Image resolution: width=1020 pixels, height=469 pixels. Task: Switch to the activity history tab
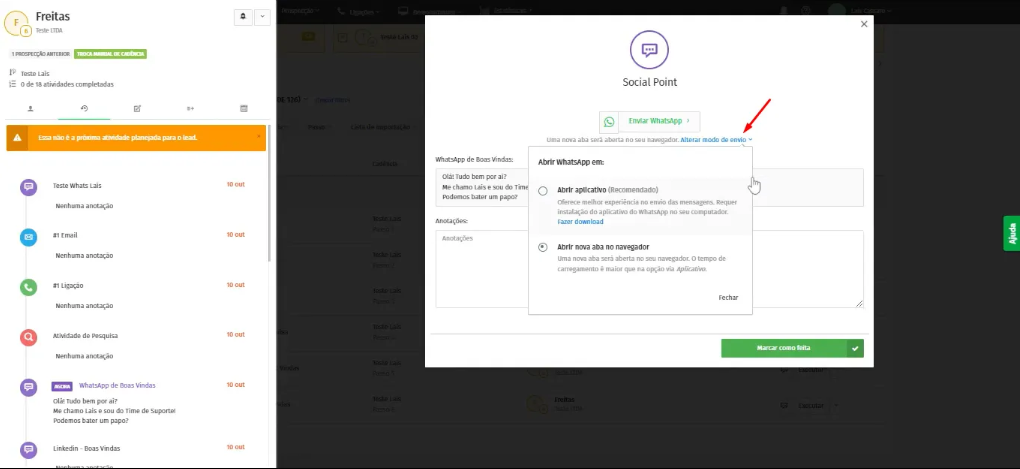84,109
